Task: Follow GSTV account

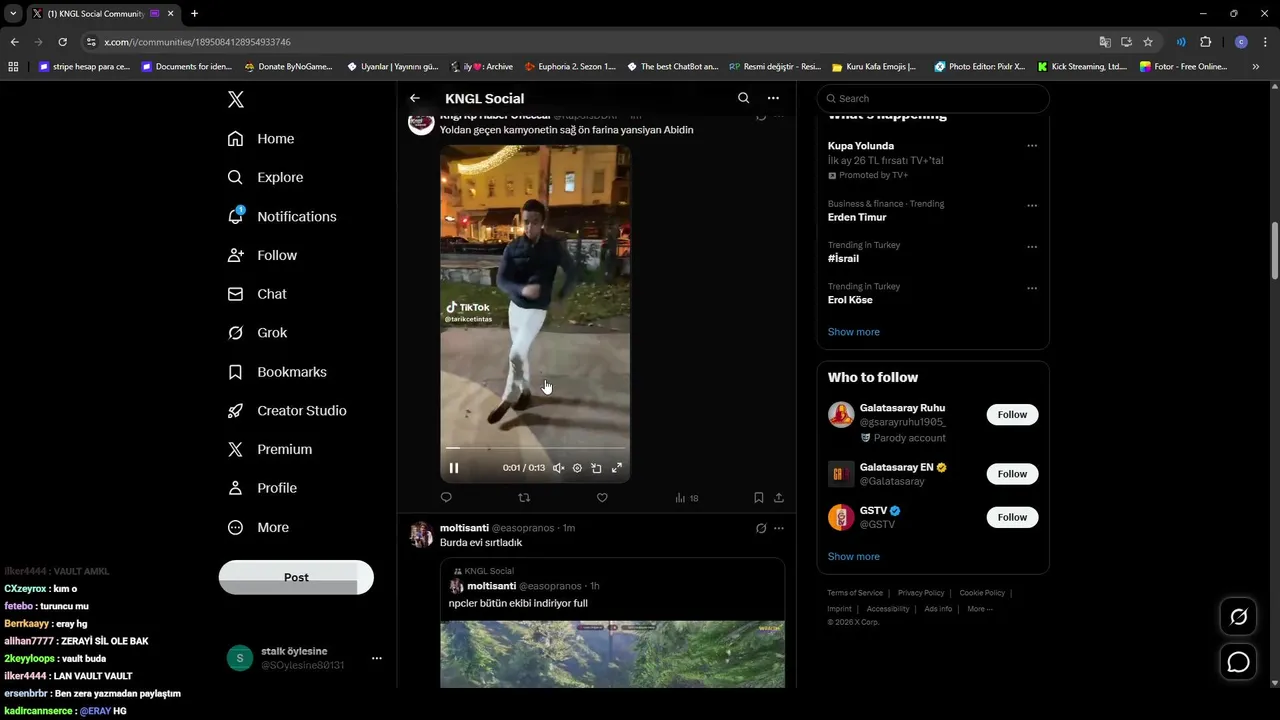Action: 1012,517
